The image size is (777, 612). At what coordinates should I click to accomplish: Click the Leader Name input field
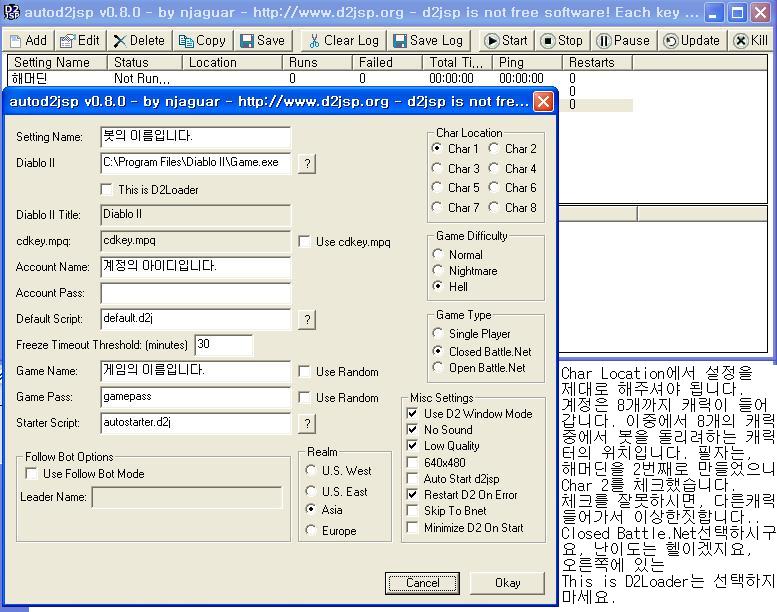pos(187,497)
